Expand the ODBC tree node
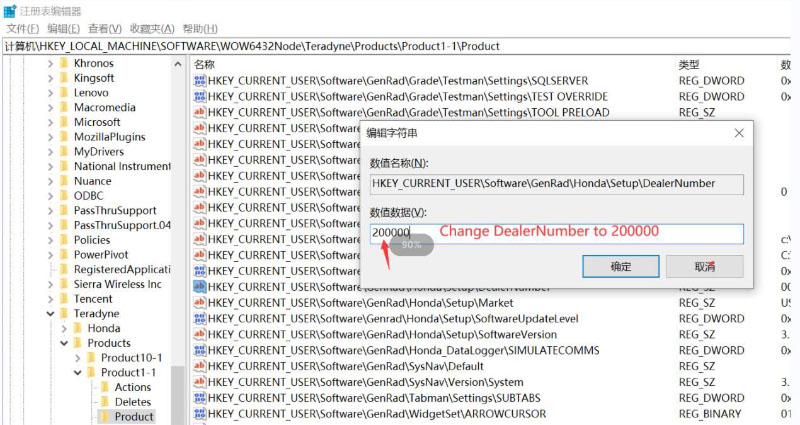 [x=50, y=196]
